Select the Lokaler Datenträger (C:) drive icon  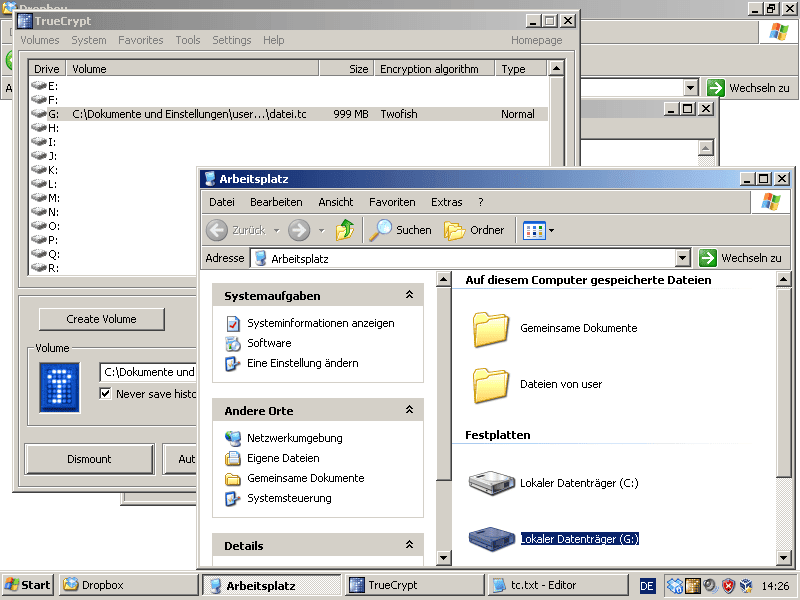coord(491,483)
